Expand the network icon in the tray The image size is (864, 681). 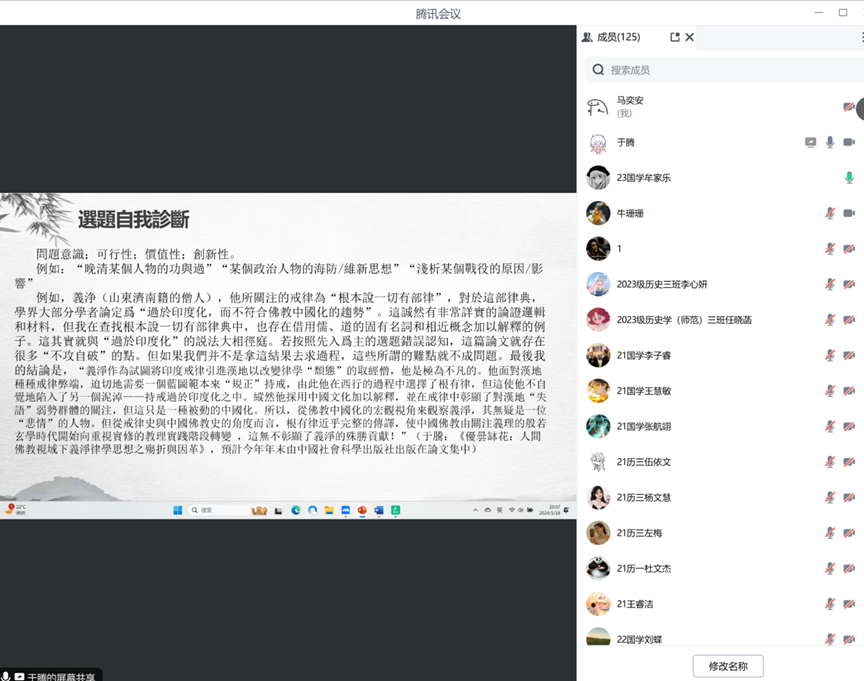pos(512,512)
